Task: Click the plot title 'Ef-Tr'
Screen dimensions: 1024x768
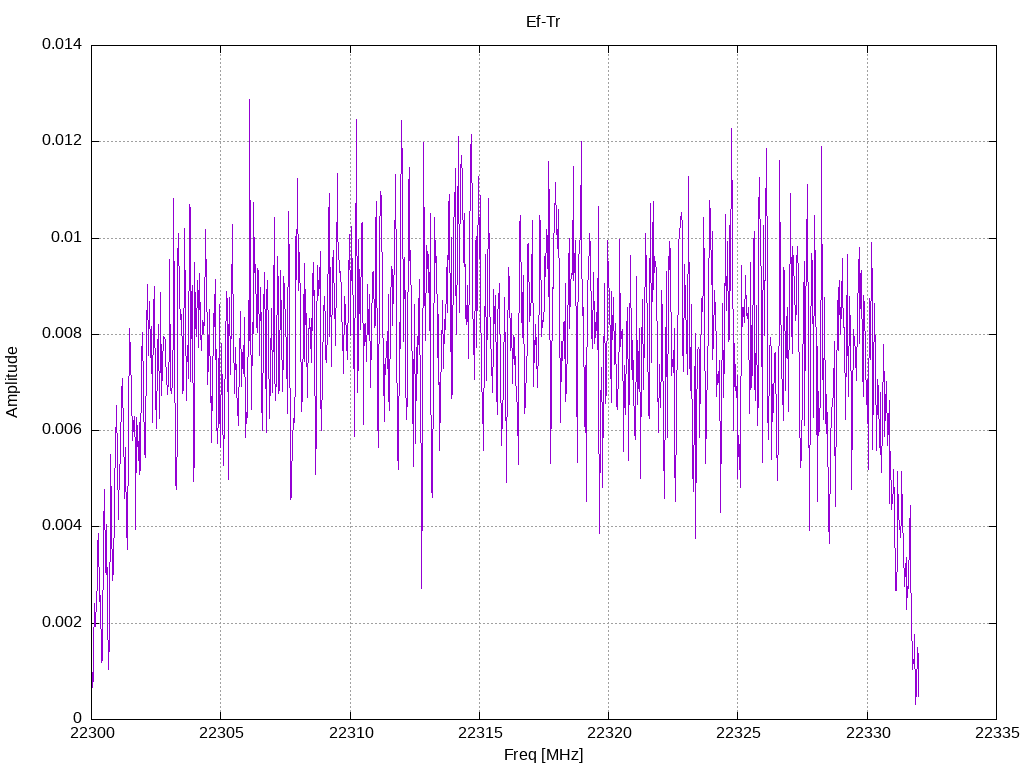Action: (x=543, y=22)
